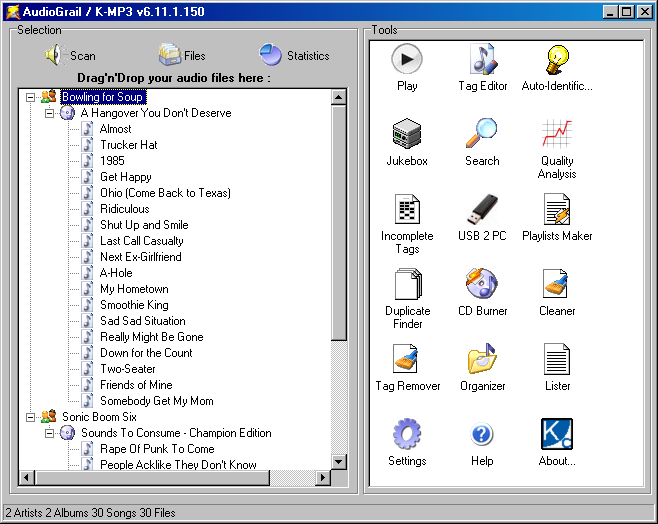This screenshot has height=524, width=658.
Task: Click the horizontal scrollbar thumb
Action: (x=152, y=477)
